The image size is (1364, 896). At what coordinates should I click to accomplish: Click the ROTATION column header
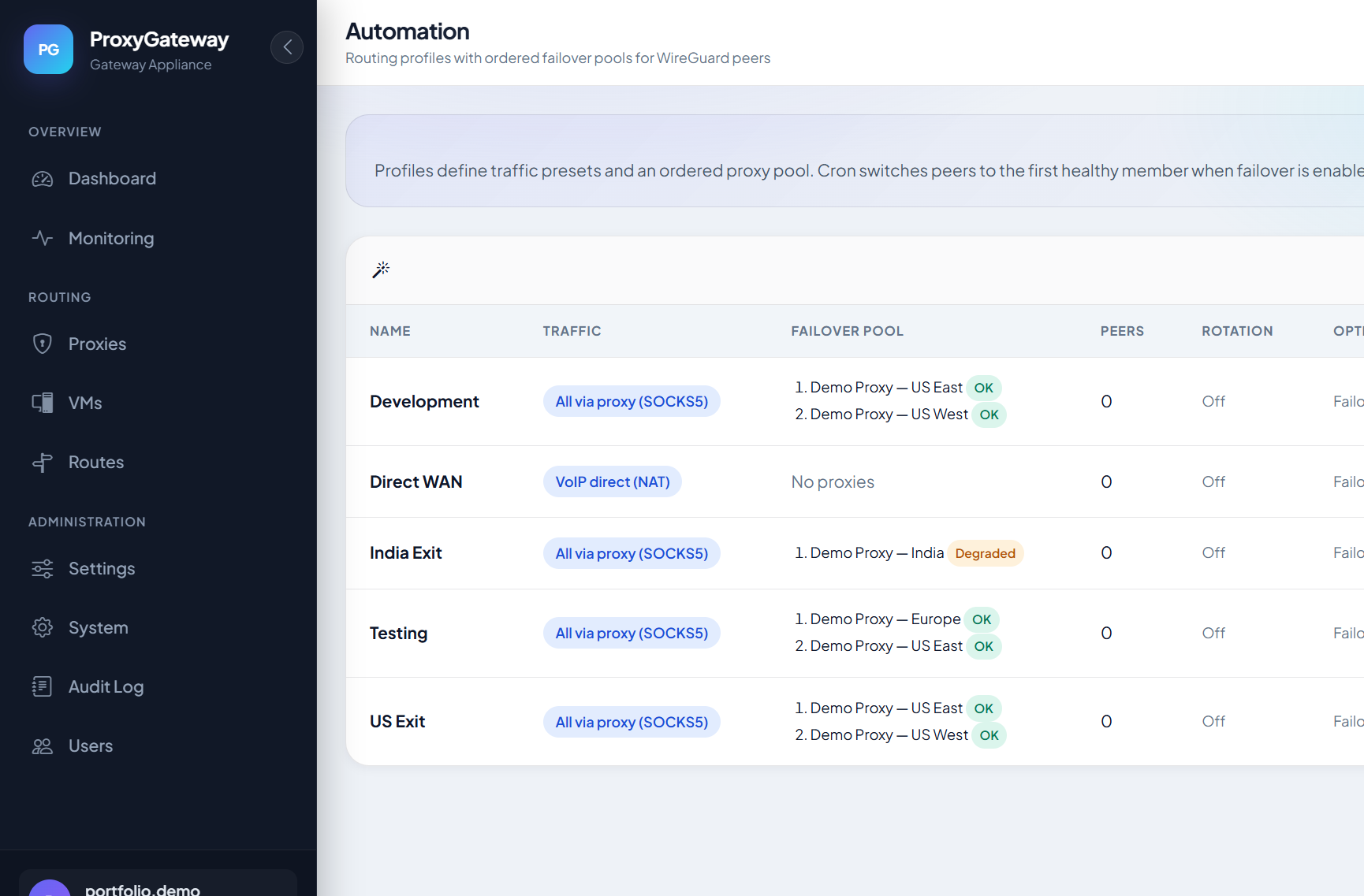click(x=1237, y=331)
